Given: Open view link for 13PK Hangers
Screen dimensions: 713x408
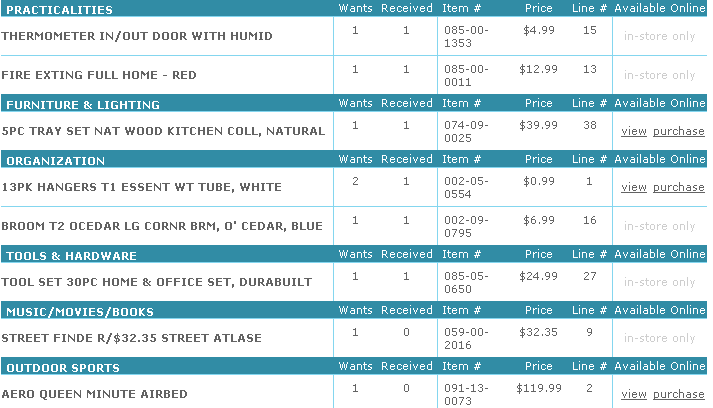Looking at the screenshot, I should click(633, 187).
